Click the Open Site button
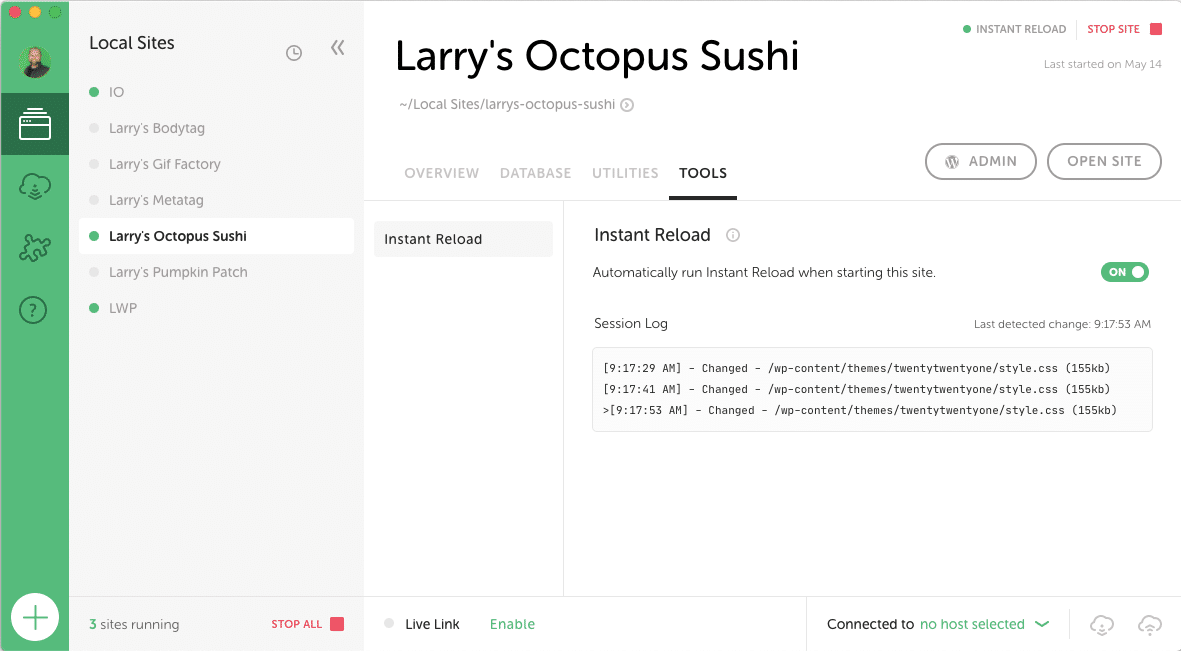The image size is (1181, 651). 1104,161
